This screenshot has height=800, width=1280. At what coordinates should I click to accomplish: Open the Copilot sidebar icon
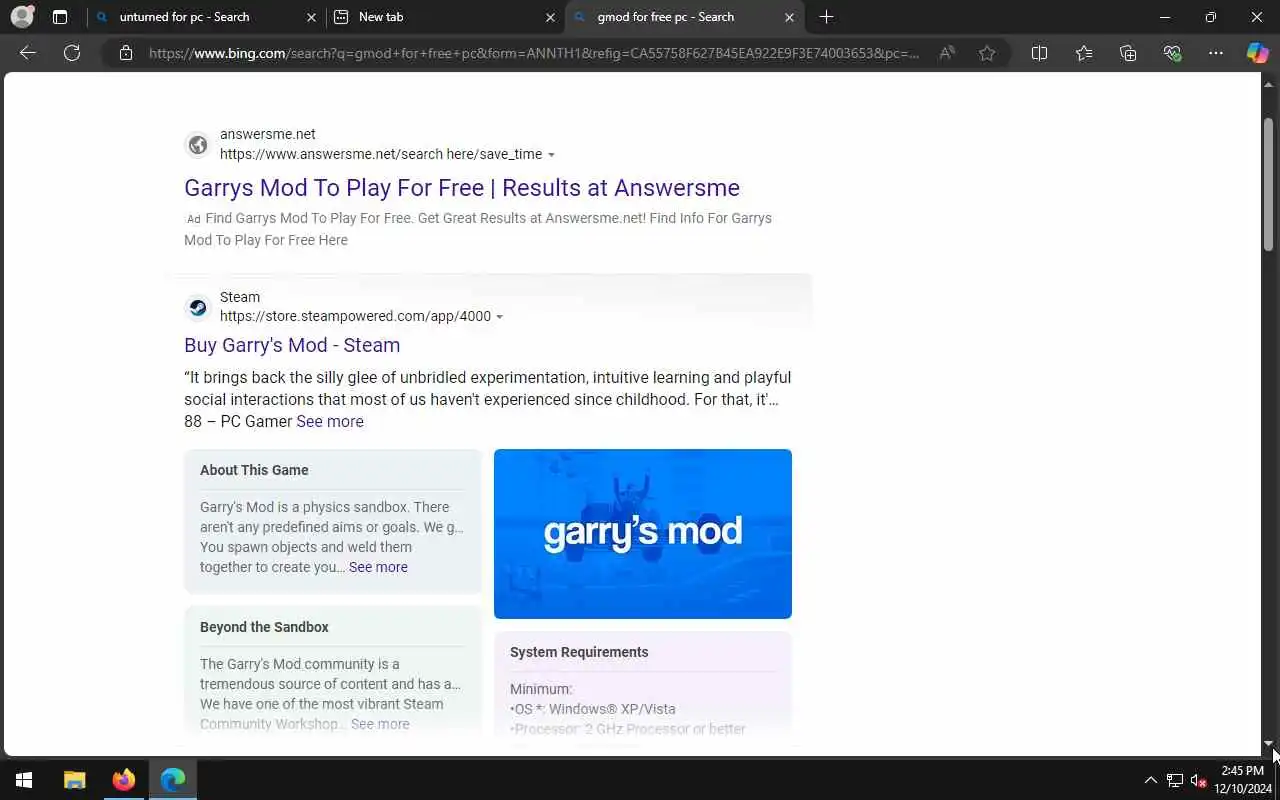[x=1257, y=53]
